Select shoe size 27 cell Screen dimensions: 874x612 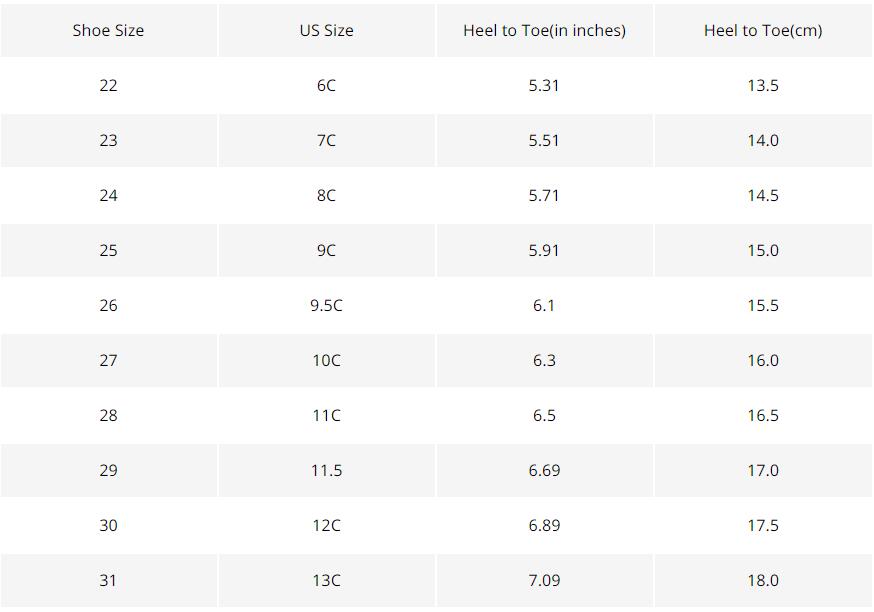coord(108,360)
